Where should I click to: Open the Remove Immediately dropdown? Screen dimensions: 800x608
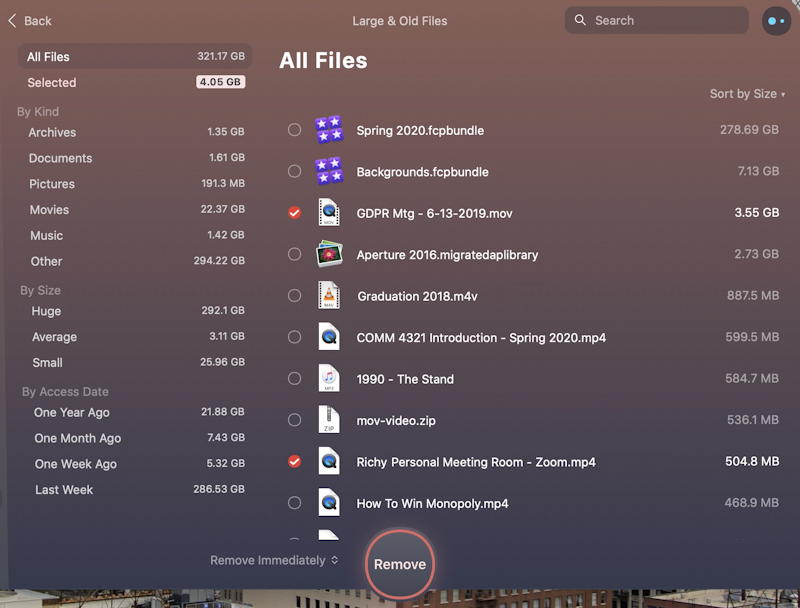[274, 560]
